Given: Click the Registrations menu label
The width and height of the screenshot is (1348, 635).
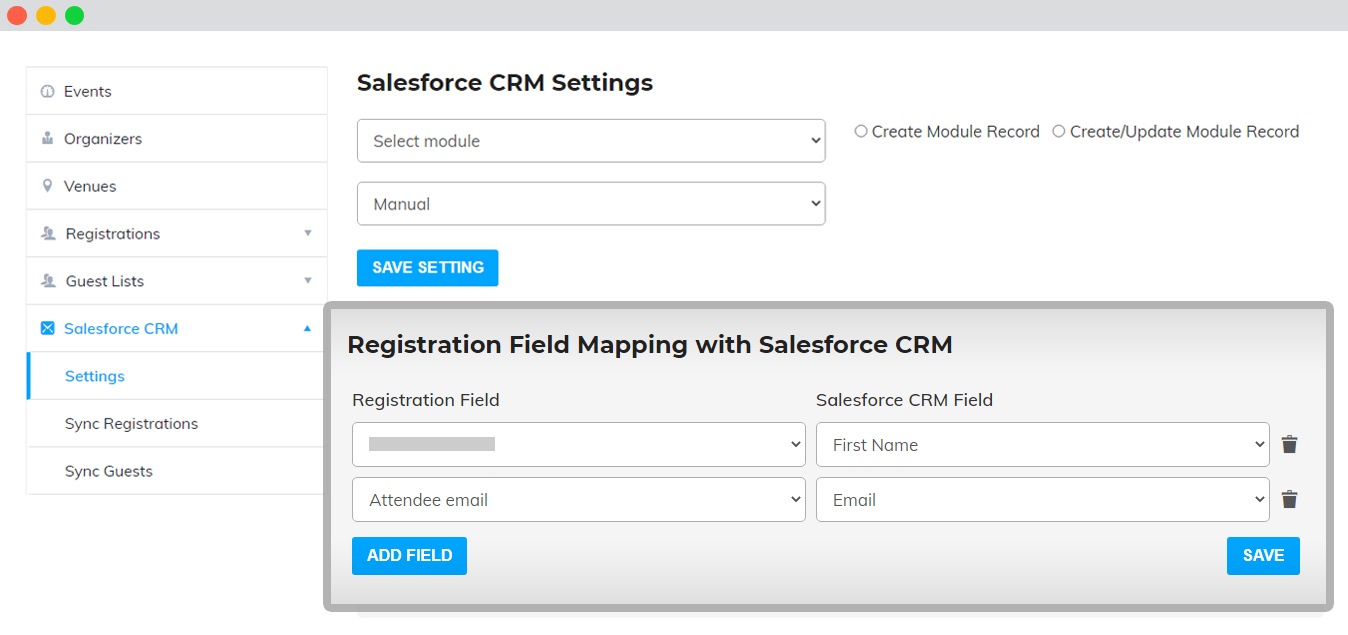Looking at the screenshot, I should 113,234.
